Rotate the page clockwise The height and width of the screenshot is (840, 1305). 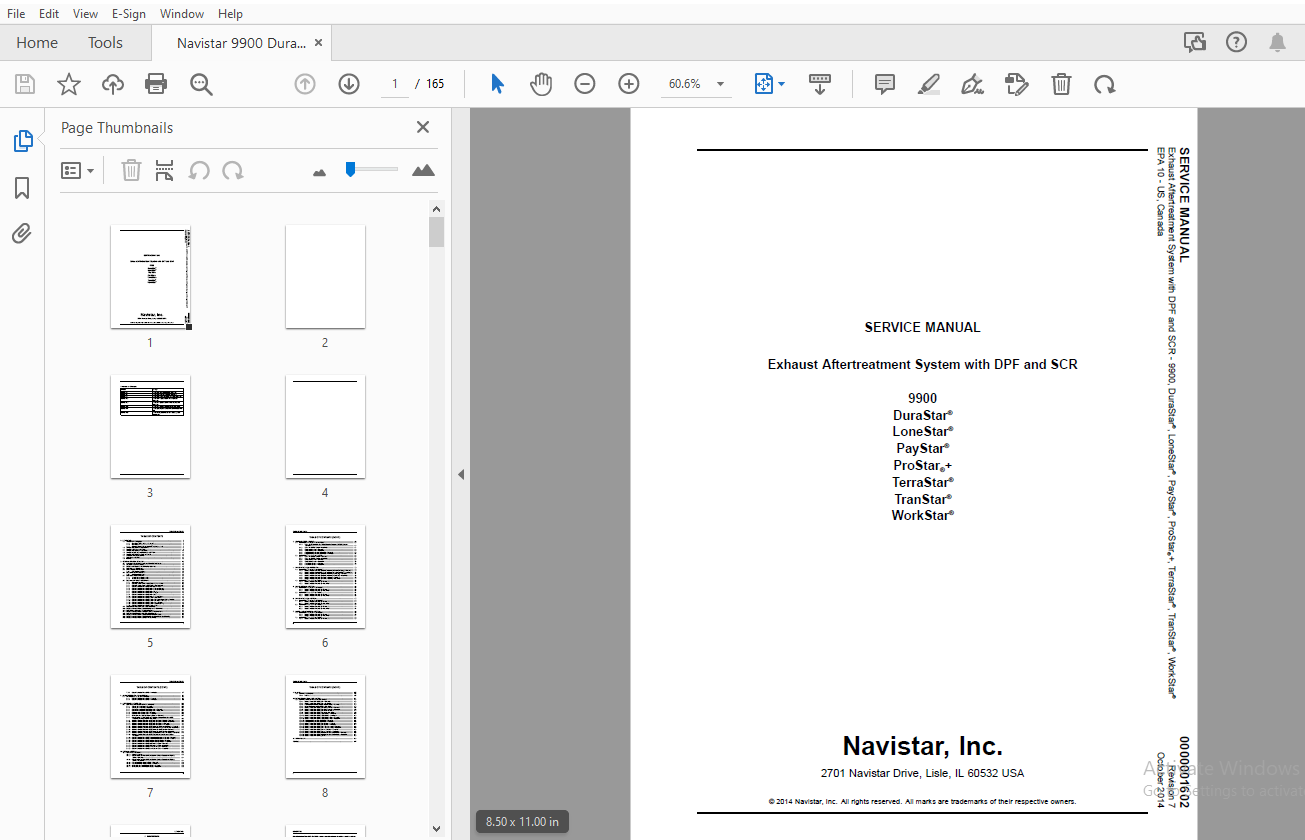coord(1105,84)
